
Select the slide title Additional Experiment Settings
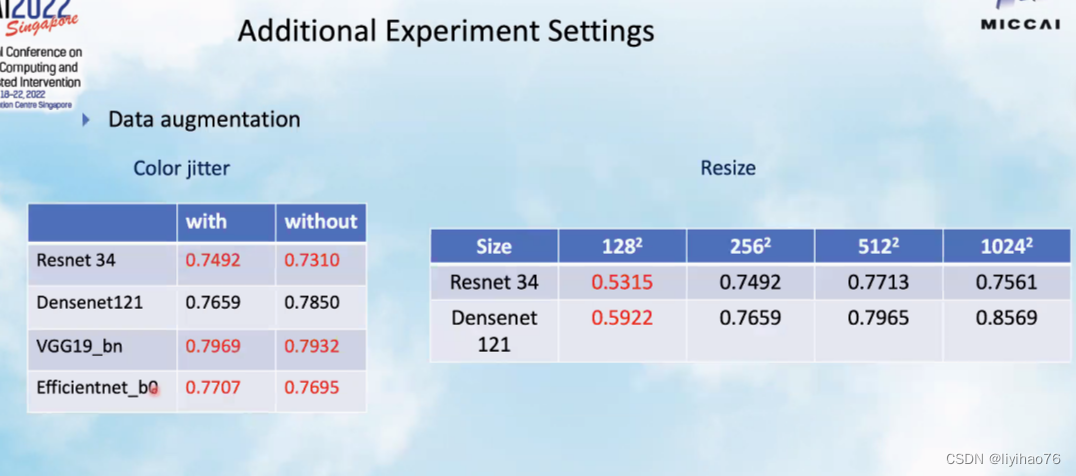[445, 32]
